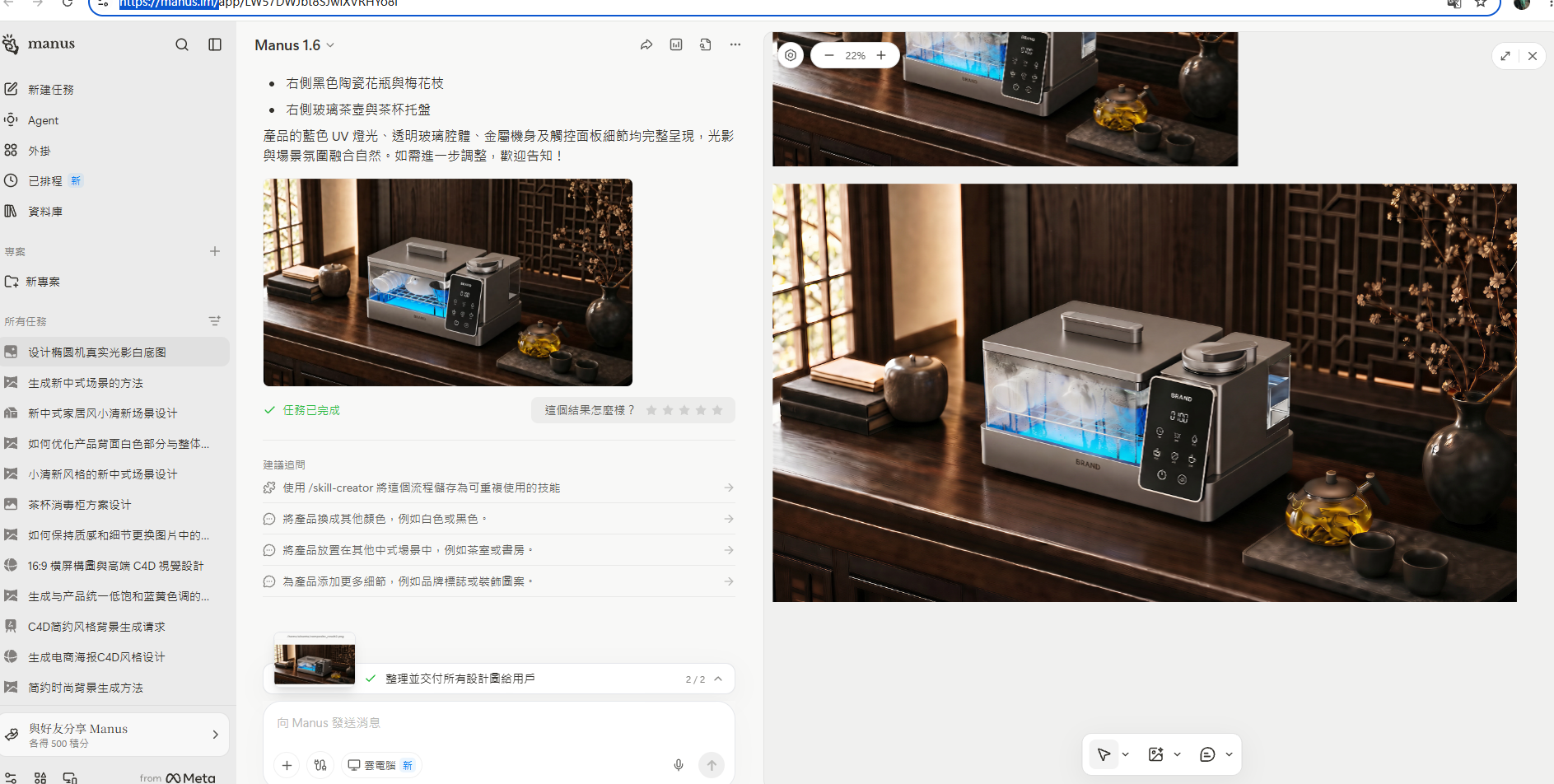
Task: Activate the comment tool in canvas toolbar
Action: [1207, 754]
